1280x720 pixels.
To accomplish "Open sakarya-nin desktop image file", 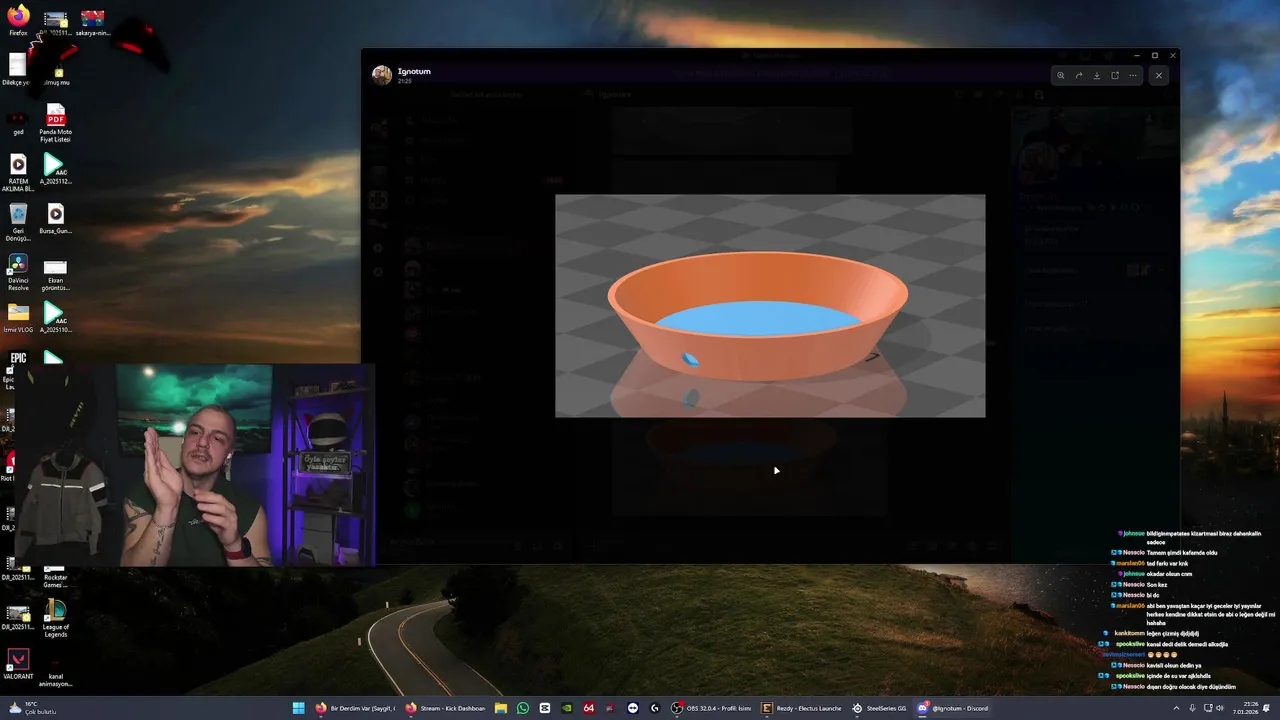I will pos(92,22).
